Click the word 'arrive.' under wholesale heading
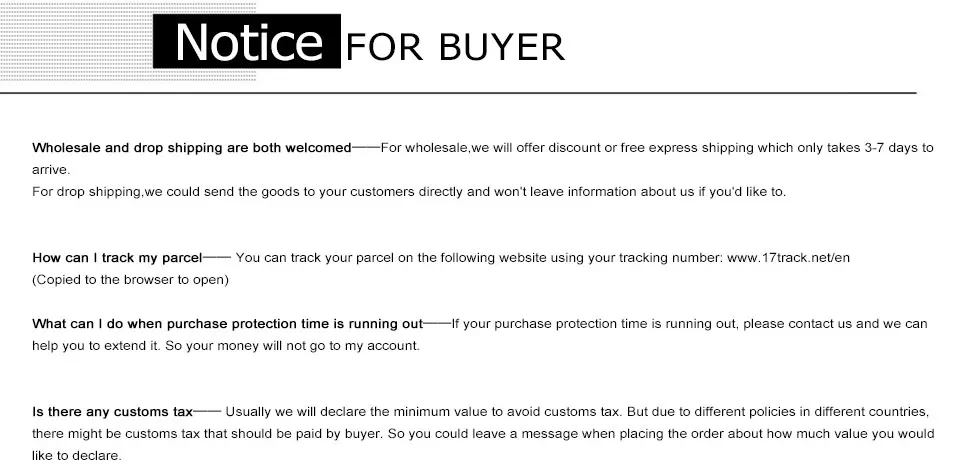This screenshot has height=466, width=958. pos(51,170)
